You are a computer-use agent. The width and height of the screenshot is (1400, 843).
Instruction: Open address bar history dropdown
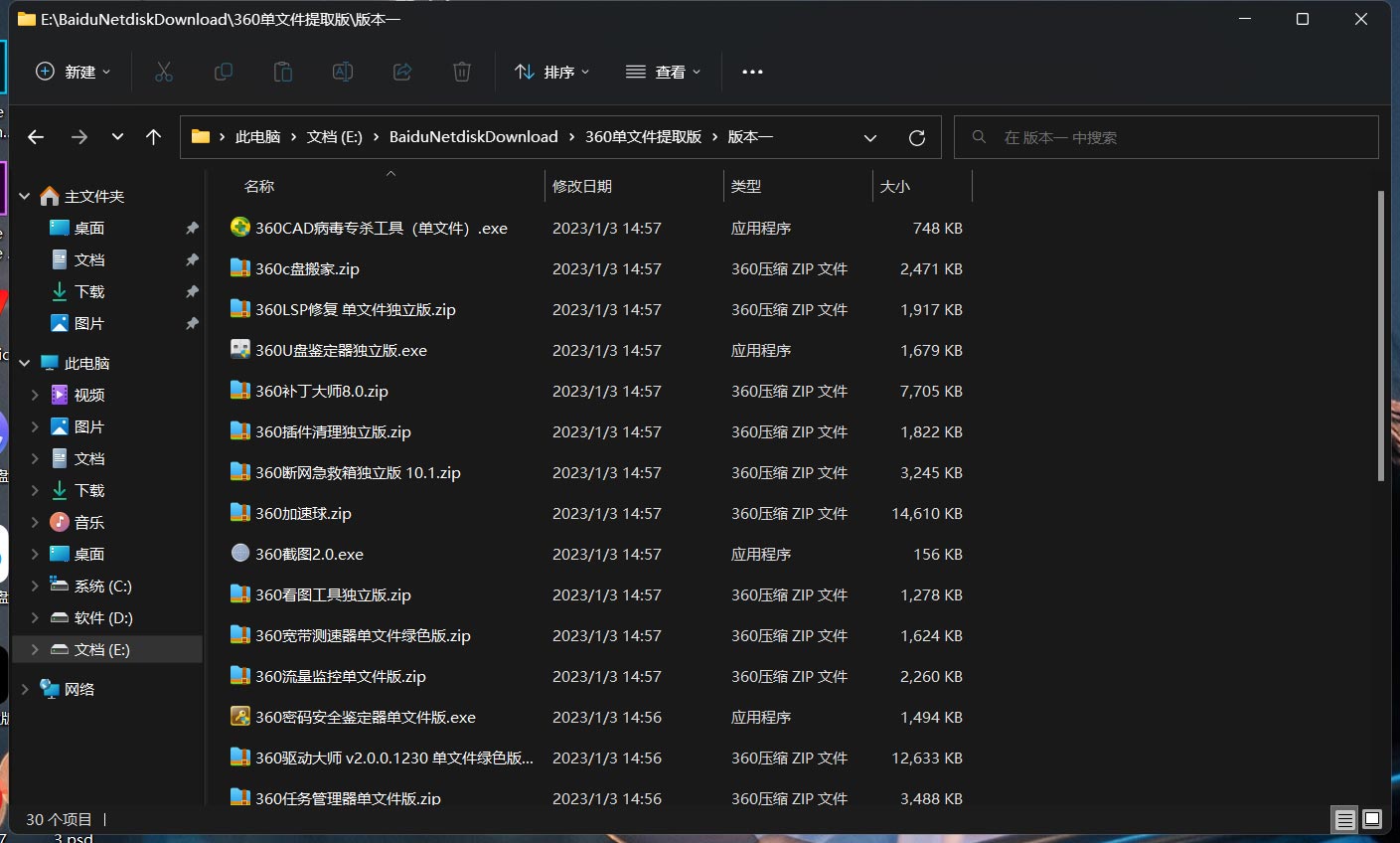click(x=870, y=137)
